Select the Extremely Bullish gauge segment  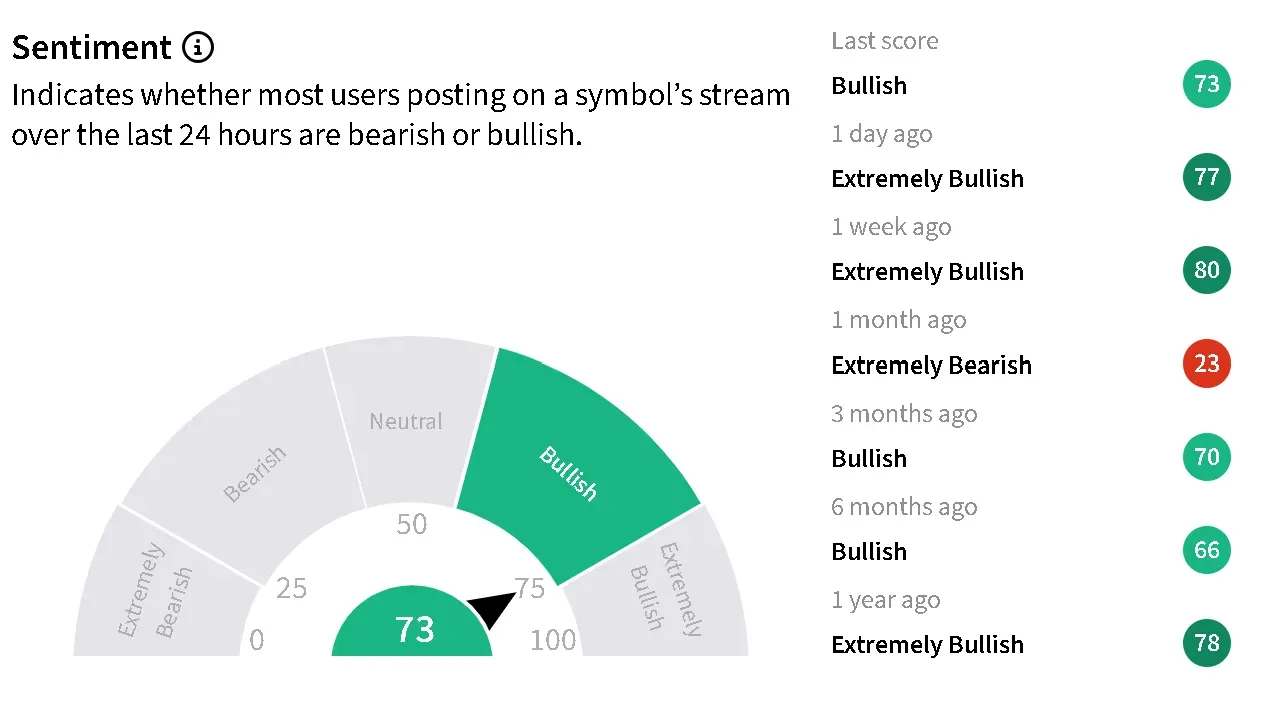pyautogui.click(x=660, y=588)
